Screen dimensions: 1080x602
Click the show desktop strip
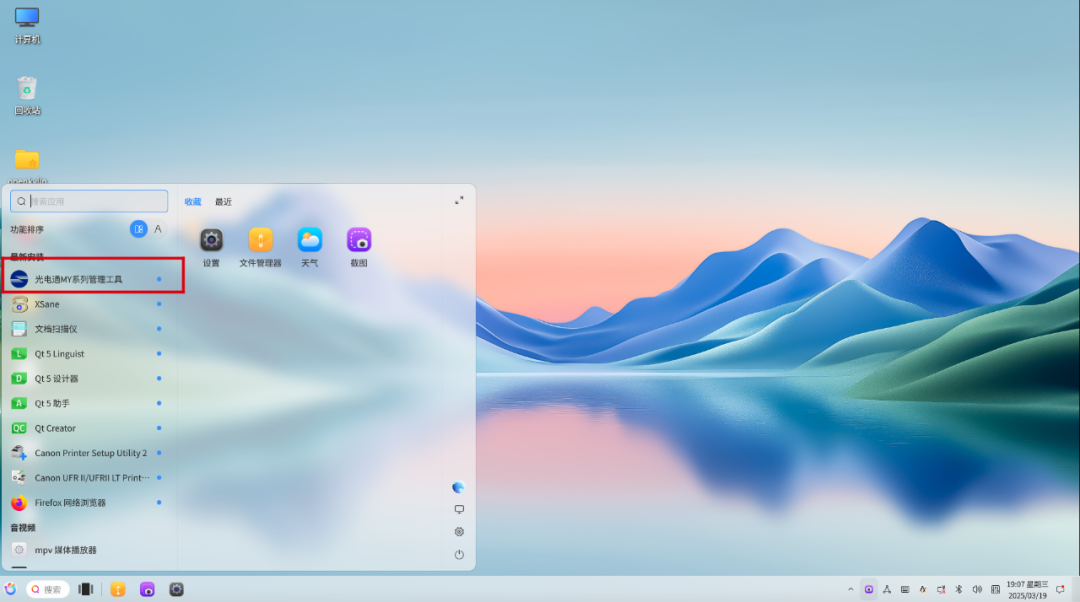click(x=1076, y=590)
